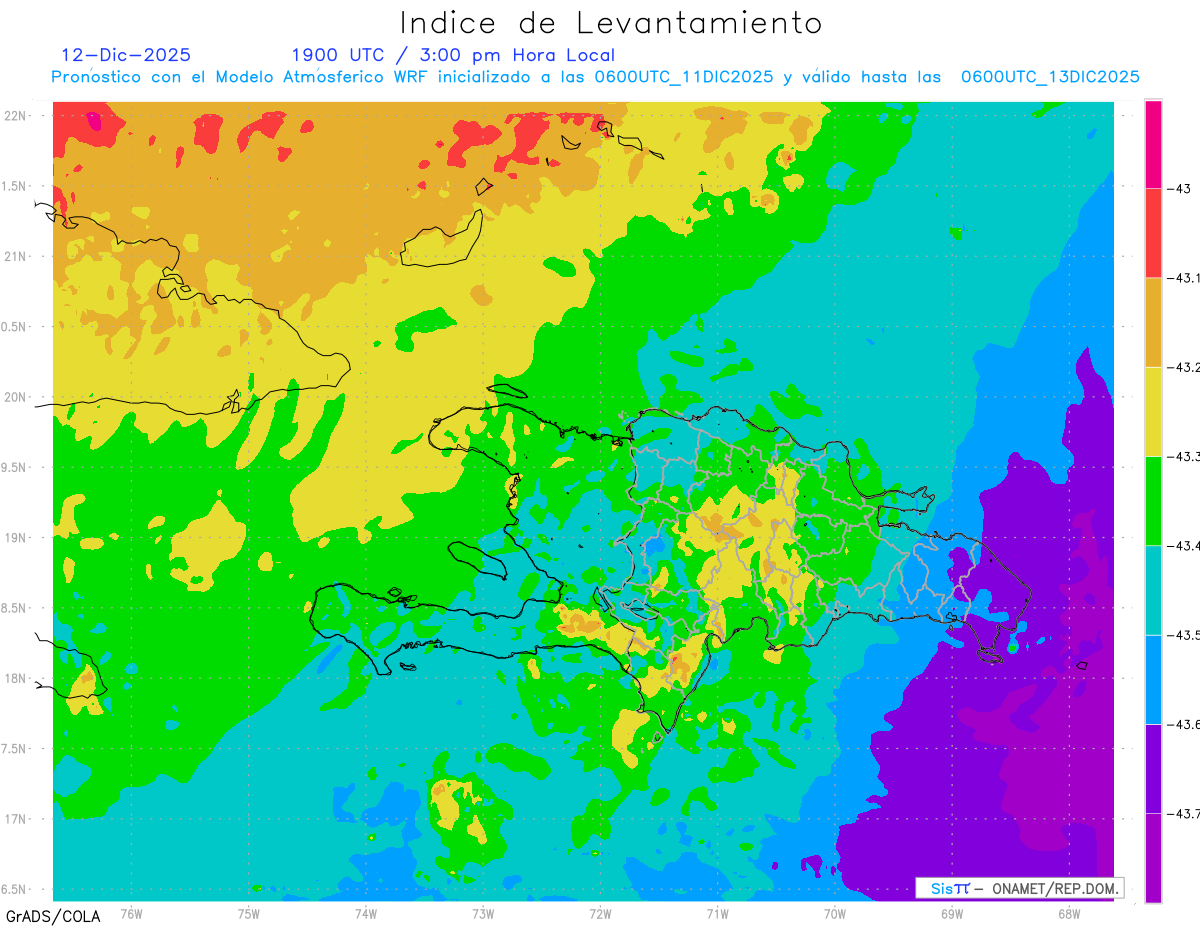Screen dimensions: 1200x927
Task: Click the purple legend swatch below -43.7
Action: [x=1153, y=857]
